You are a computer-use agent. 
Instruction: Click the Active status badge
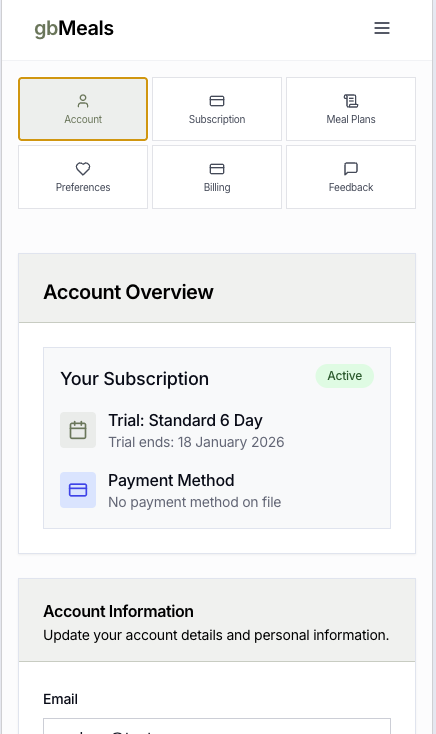pos(345,376)
